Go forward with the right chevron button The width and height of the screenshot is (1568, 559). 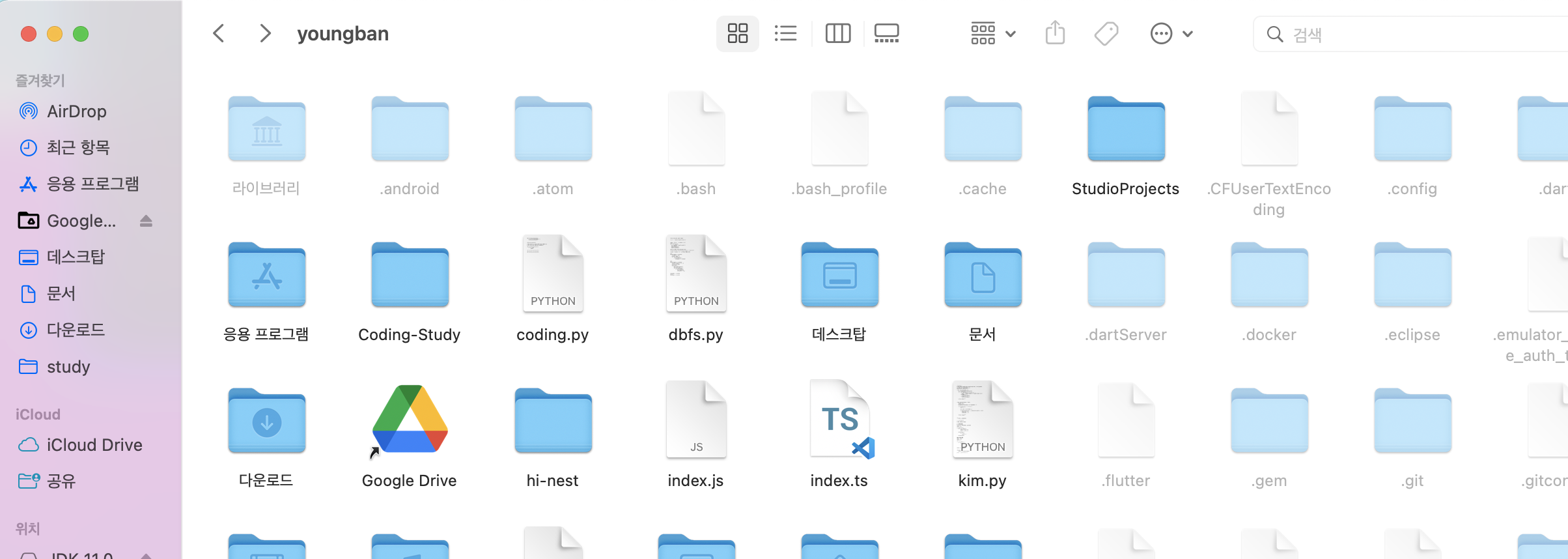click(264, 33)
